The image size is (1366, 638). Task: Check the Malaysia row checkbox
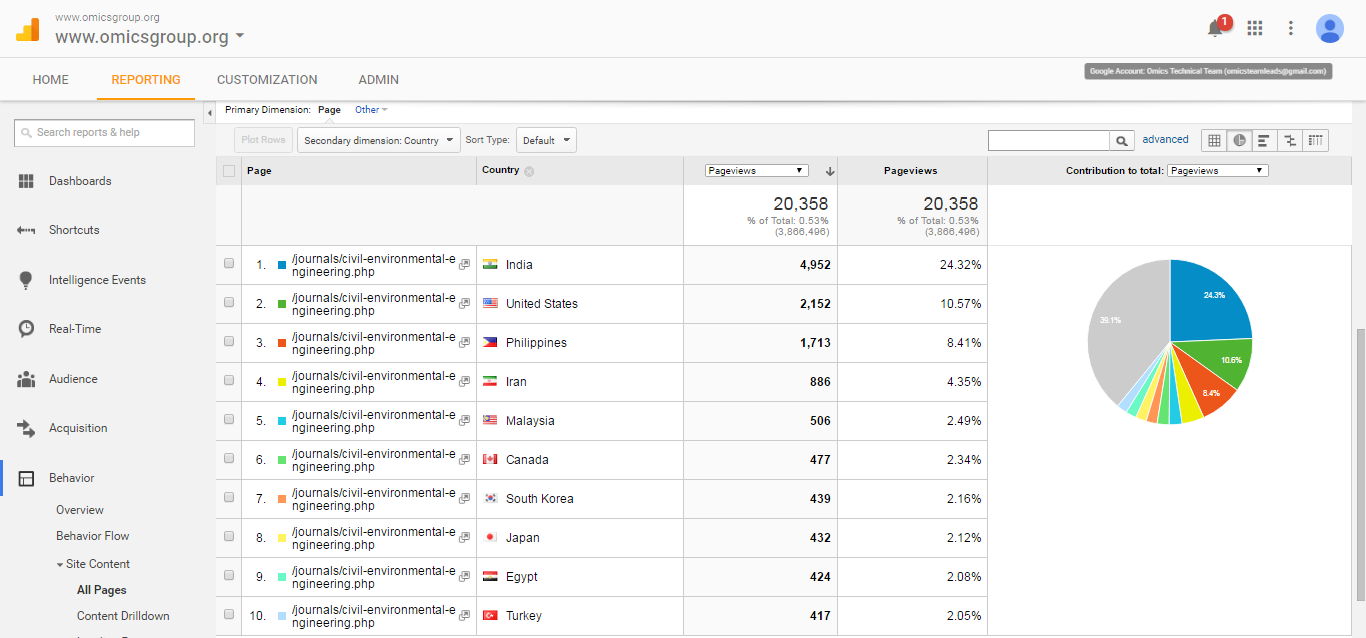click(229, 419)
